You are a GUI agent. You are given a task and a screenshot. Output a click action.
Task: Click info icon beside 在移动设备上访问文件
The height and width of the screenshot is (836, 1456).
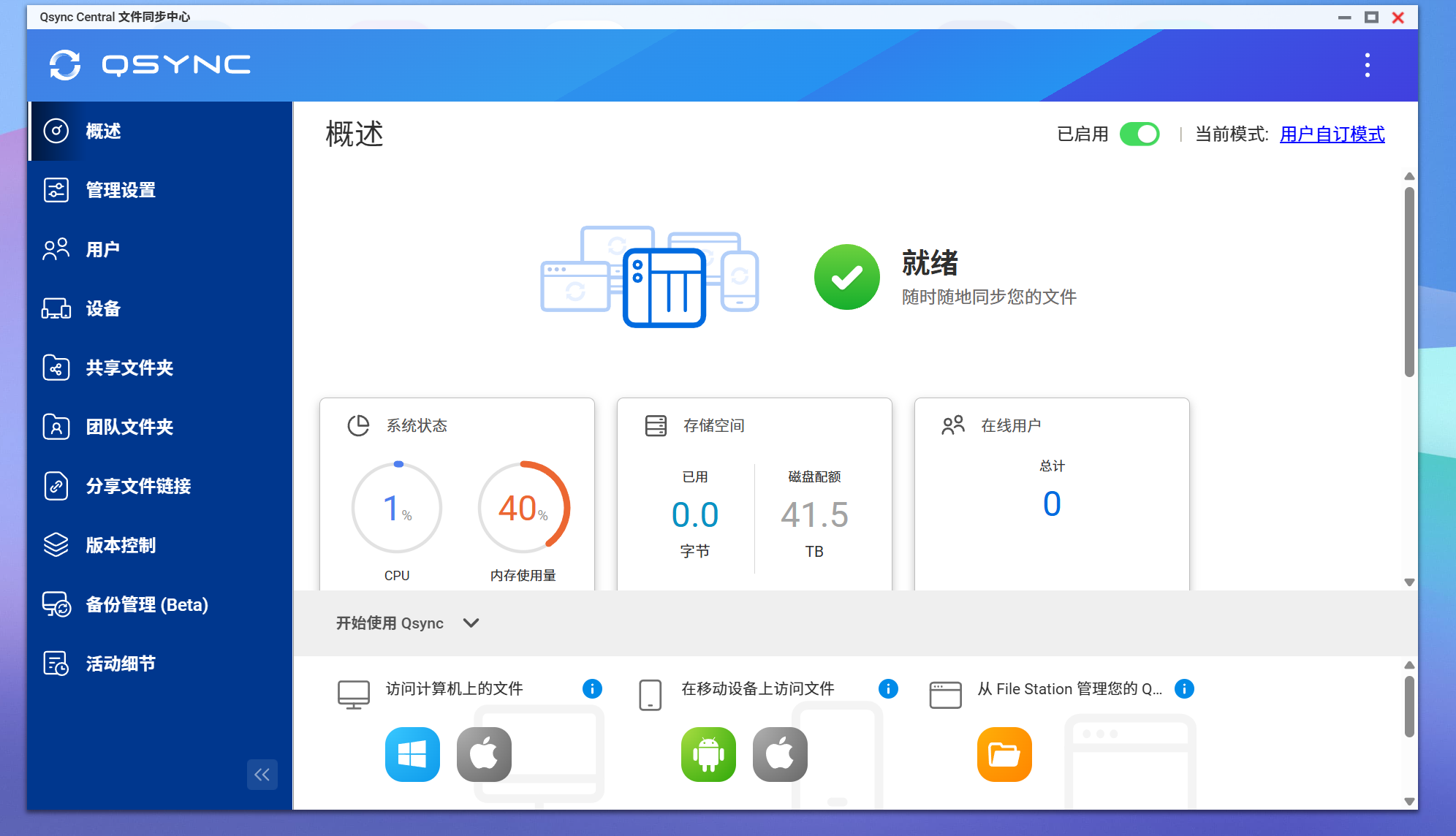[x=888, y=688]
